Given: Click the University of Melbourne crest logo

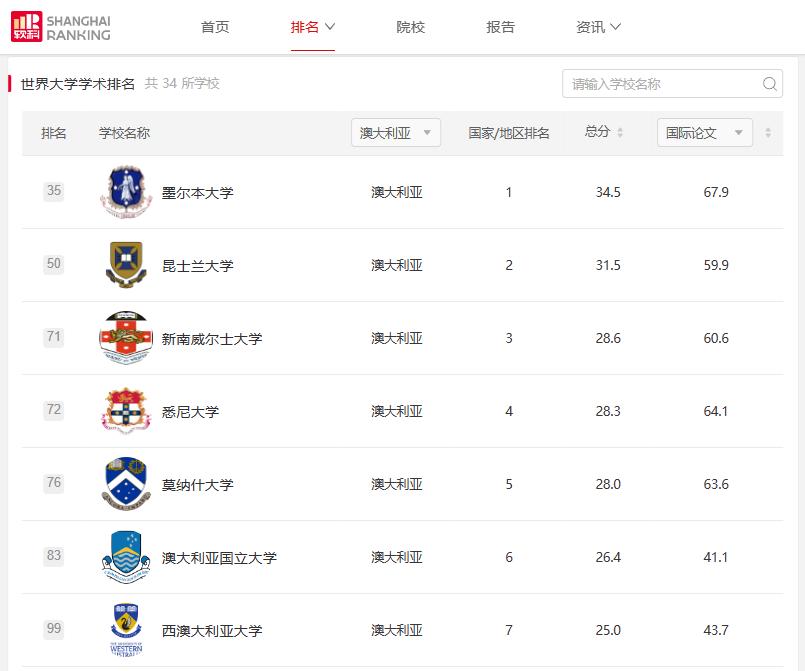Looking at the screenshot, I should [x=126, y=191].
